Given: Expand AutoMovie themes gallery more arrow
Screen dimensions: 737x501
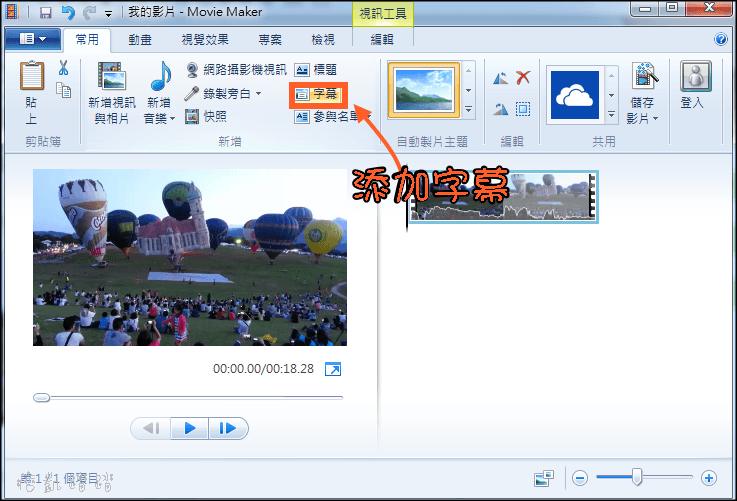Looking at the screenshot, I should click(x=469, y=109).
